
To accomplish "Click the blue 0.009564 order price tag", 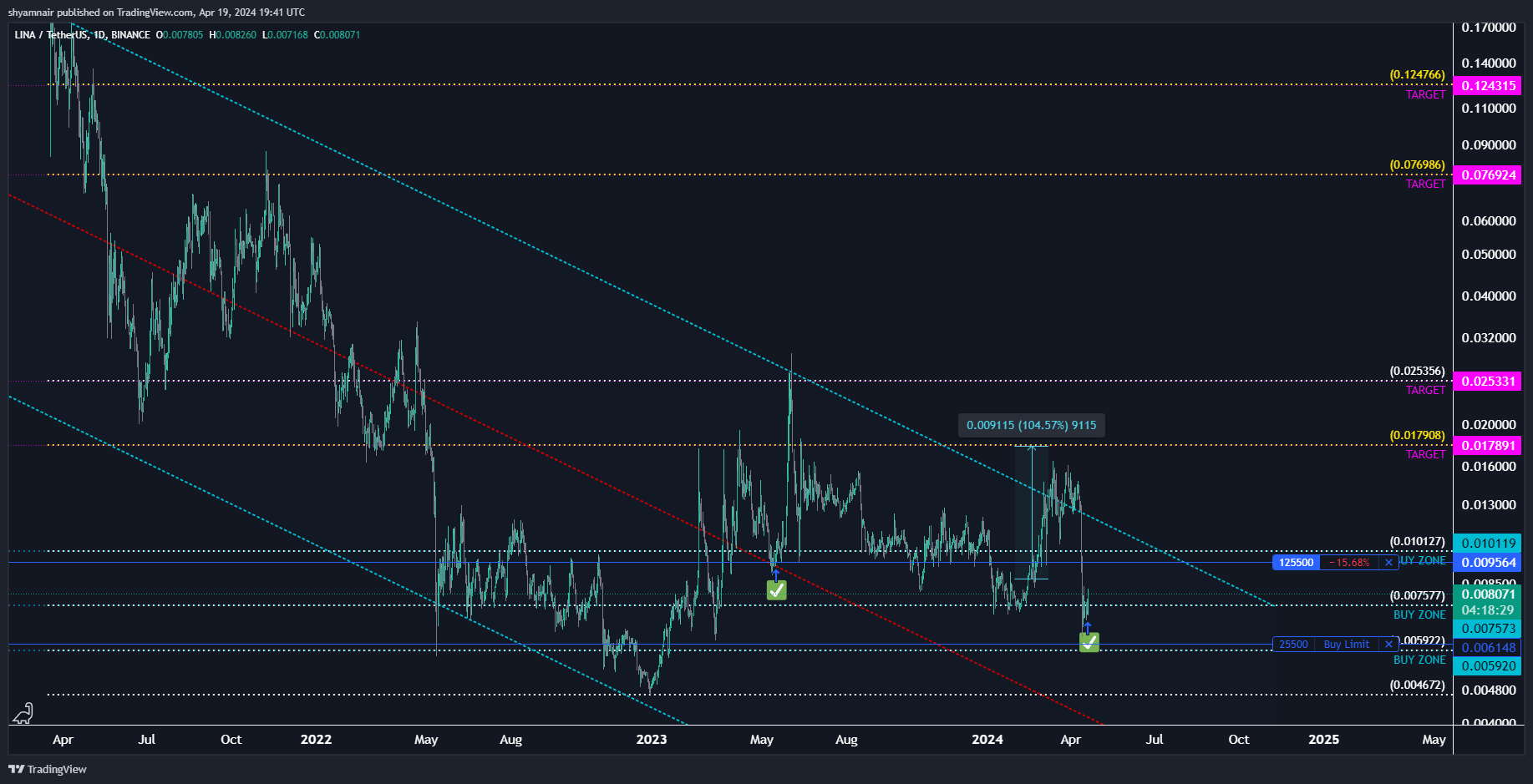I will pos(1488,562).
